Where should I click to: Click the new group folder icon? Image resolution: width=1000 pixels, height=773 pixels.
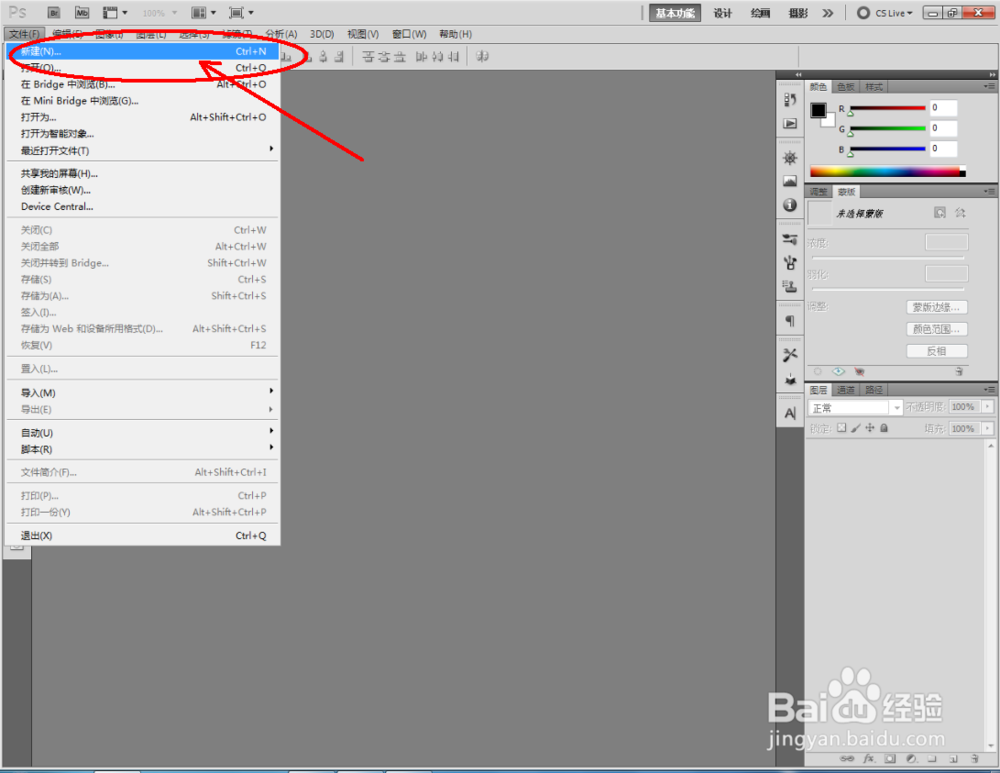click(x=932, y=759)
